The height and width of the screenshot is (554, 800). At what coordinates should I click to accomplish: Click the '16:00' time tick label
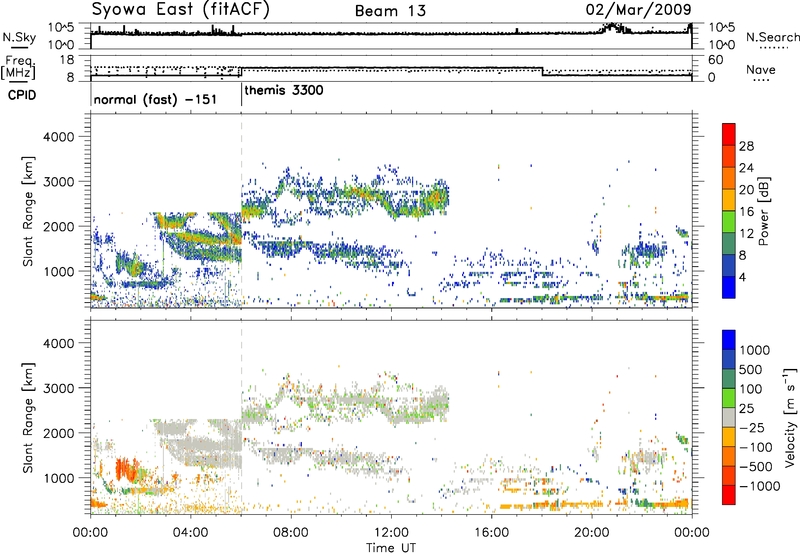click(492, 533)
